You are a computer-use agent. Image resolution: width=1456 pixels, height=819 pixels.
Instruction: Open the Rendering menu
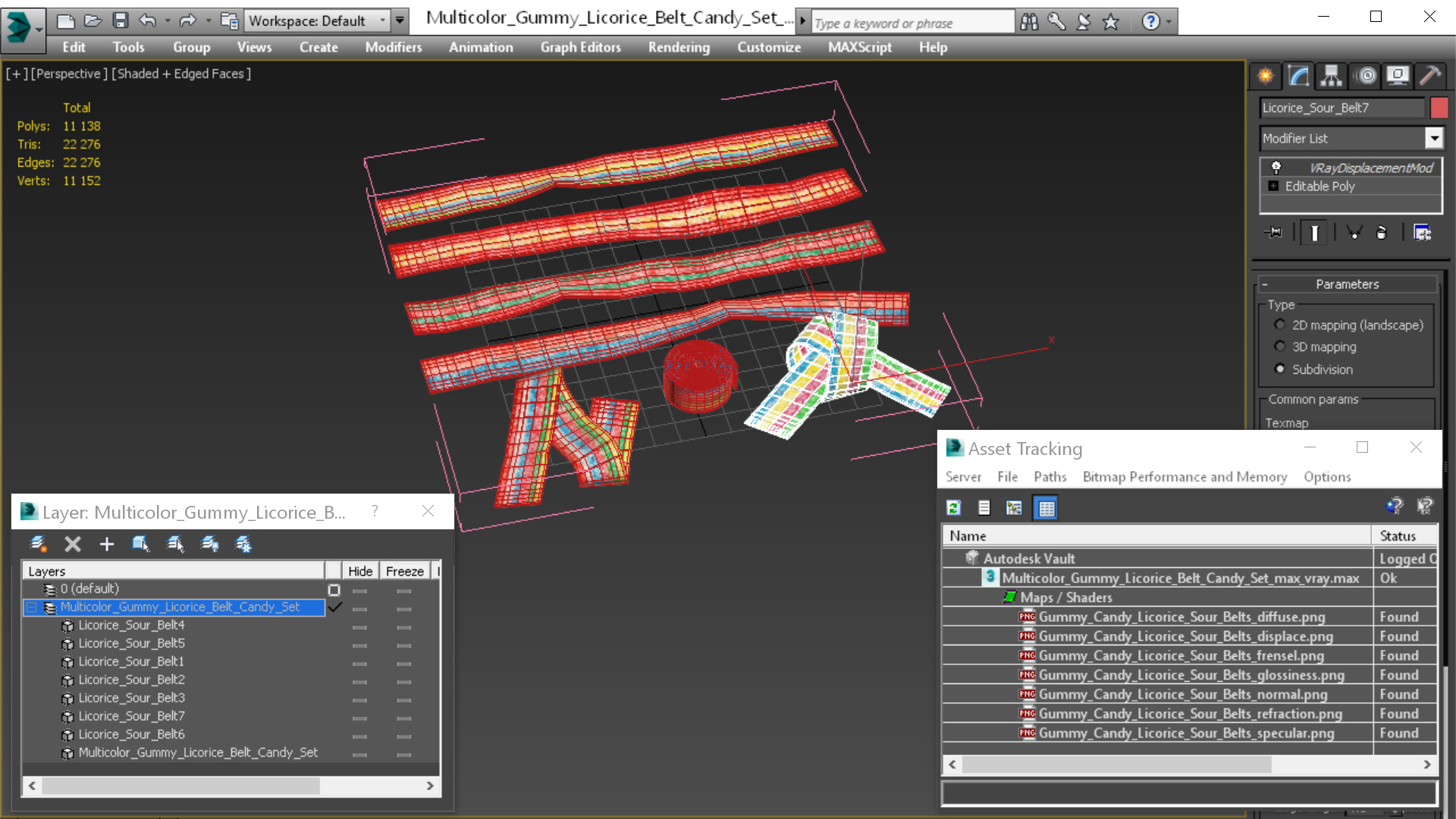coord(679,47)
